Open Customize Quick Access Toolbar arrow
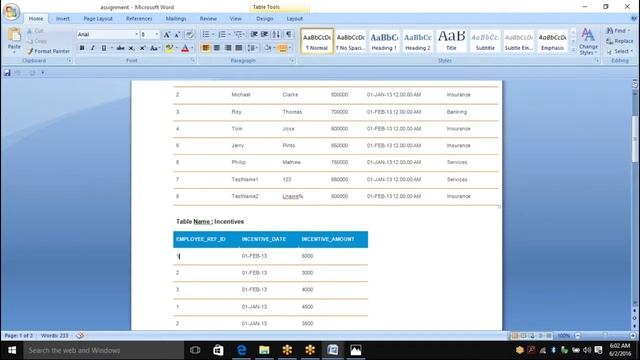 pyautogui.click(x=43, y=73)
